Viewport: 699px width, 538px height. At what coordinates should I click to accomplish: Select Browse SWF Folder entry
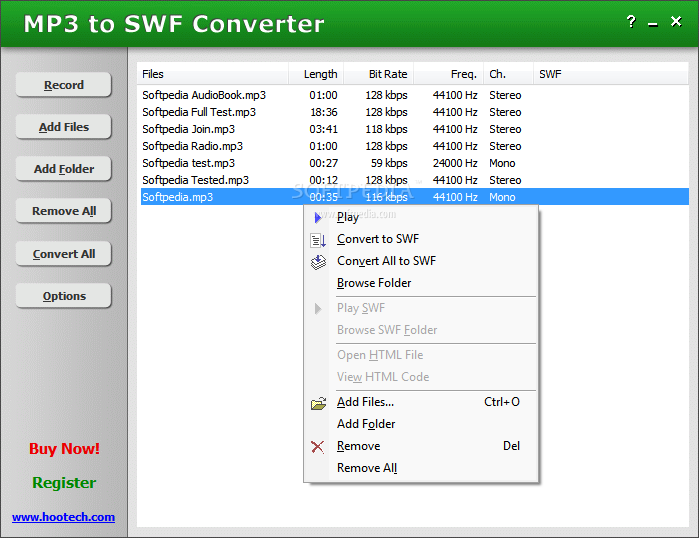pyautogui.click(x=421, y=330)
